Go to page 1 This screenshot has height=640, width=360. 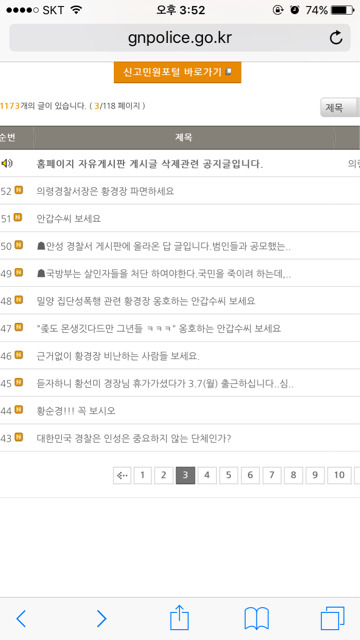(x=142, y=475)
